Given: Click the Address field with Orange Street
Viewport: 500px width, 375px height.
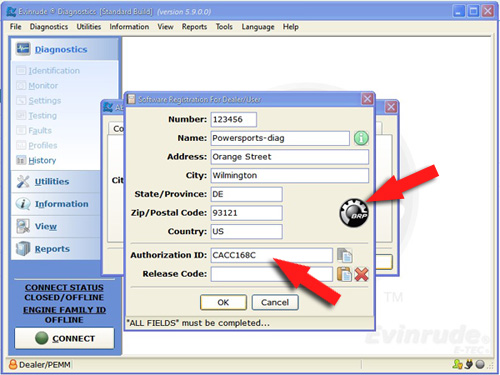Looking at the screenshot, I should pos(290,157).
